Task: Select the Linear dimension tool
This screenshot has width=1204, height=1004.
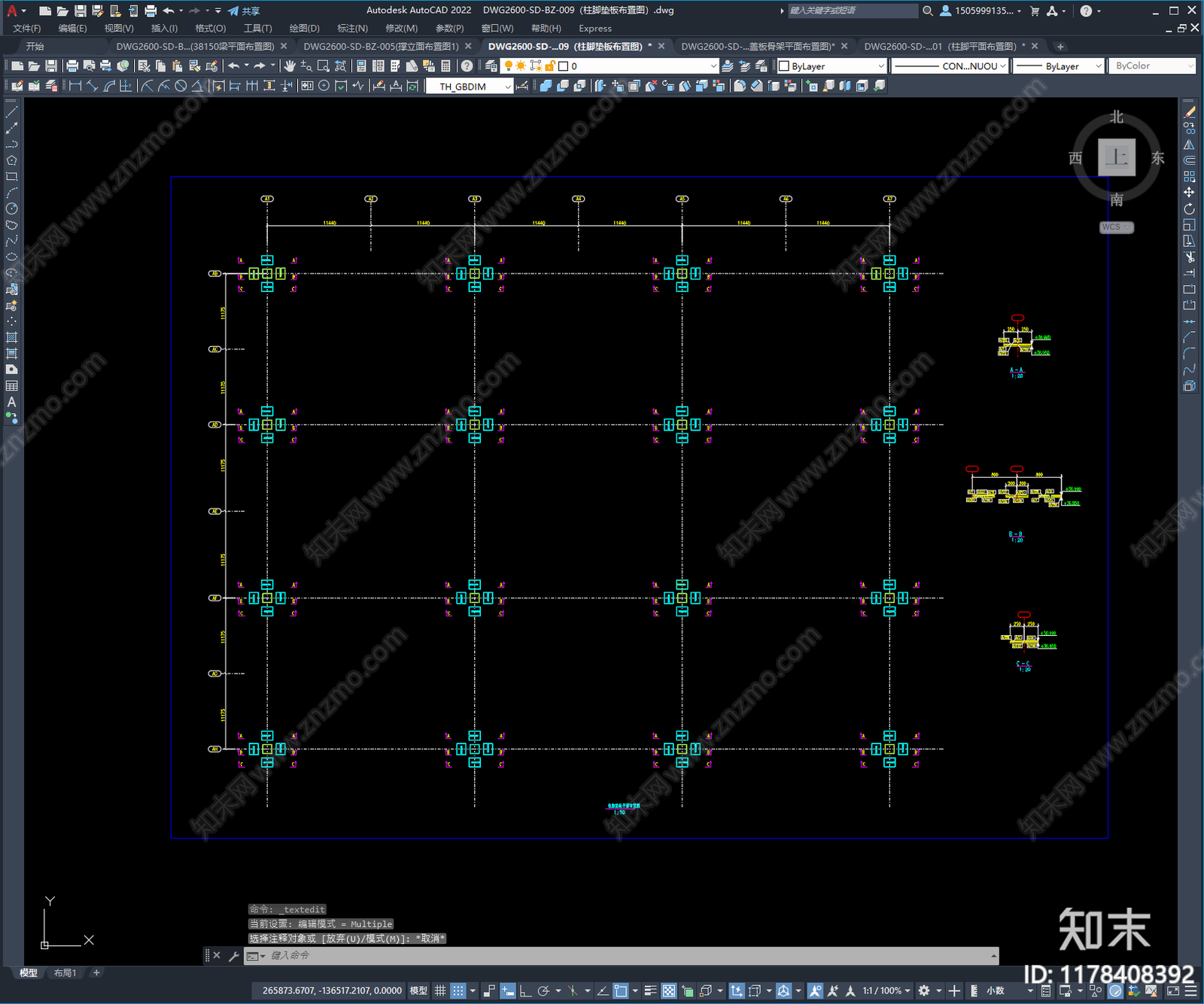Action: pos(75,86)
